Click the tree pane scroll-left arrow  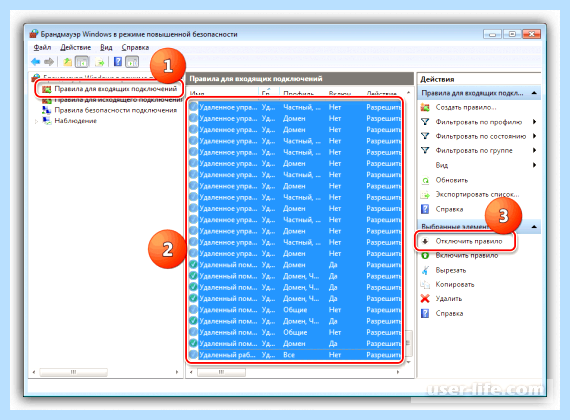coord(34,372)
